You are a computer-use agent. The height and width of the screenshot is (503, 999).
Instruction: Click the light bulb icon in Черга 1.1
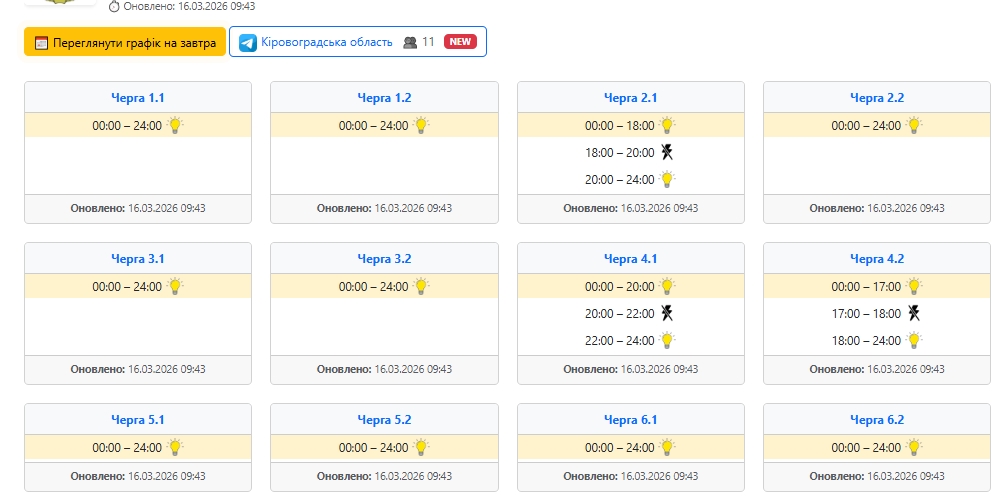pyautogui.click(x=175, y=125)
